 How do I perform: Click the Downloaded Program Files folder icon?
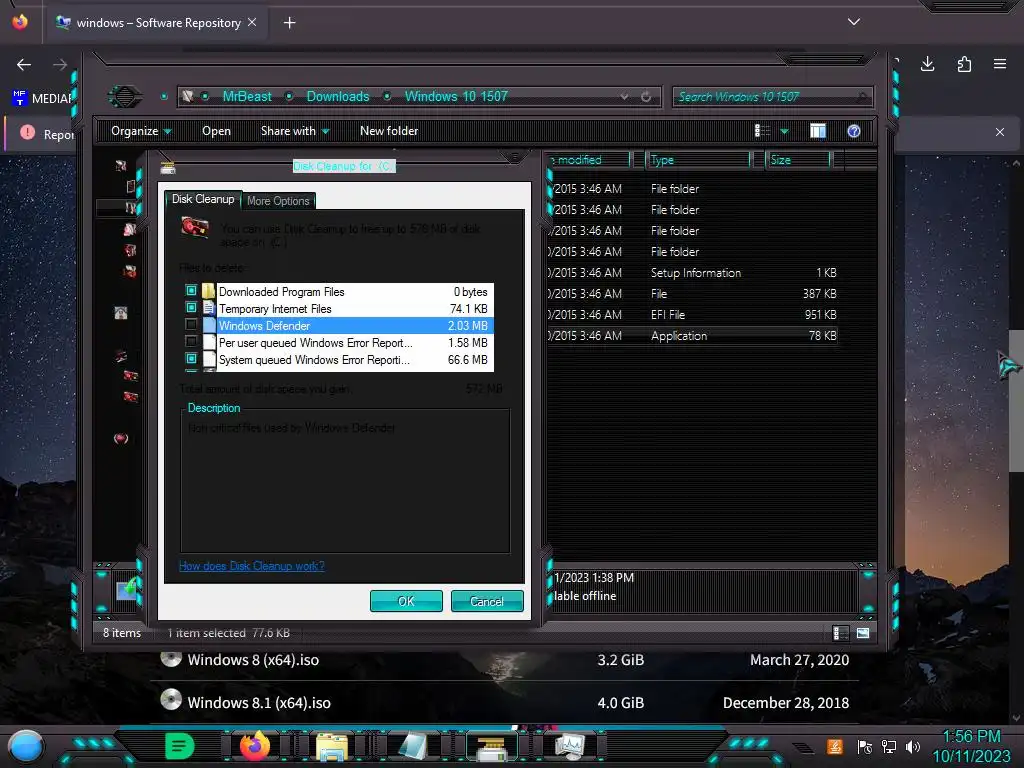point(208,291)
